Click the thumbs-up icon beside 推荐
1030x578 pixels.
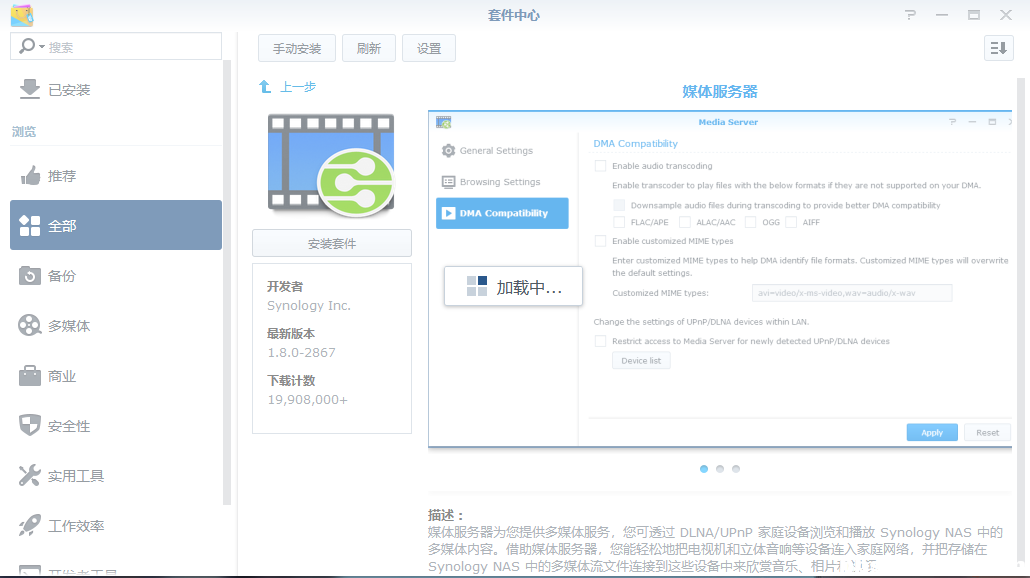(30, 175)
